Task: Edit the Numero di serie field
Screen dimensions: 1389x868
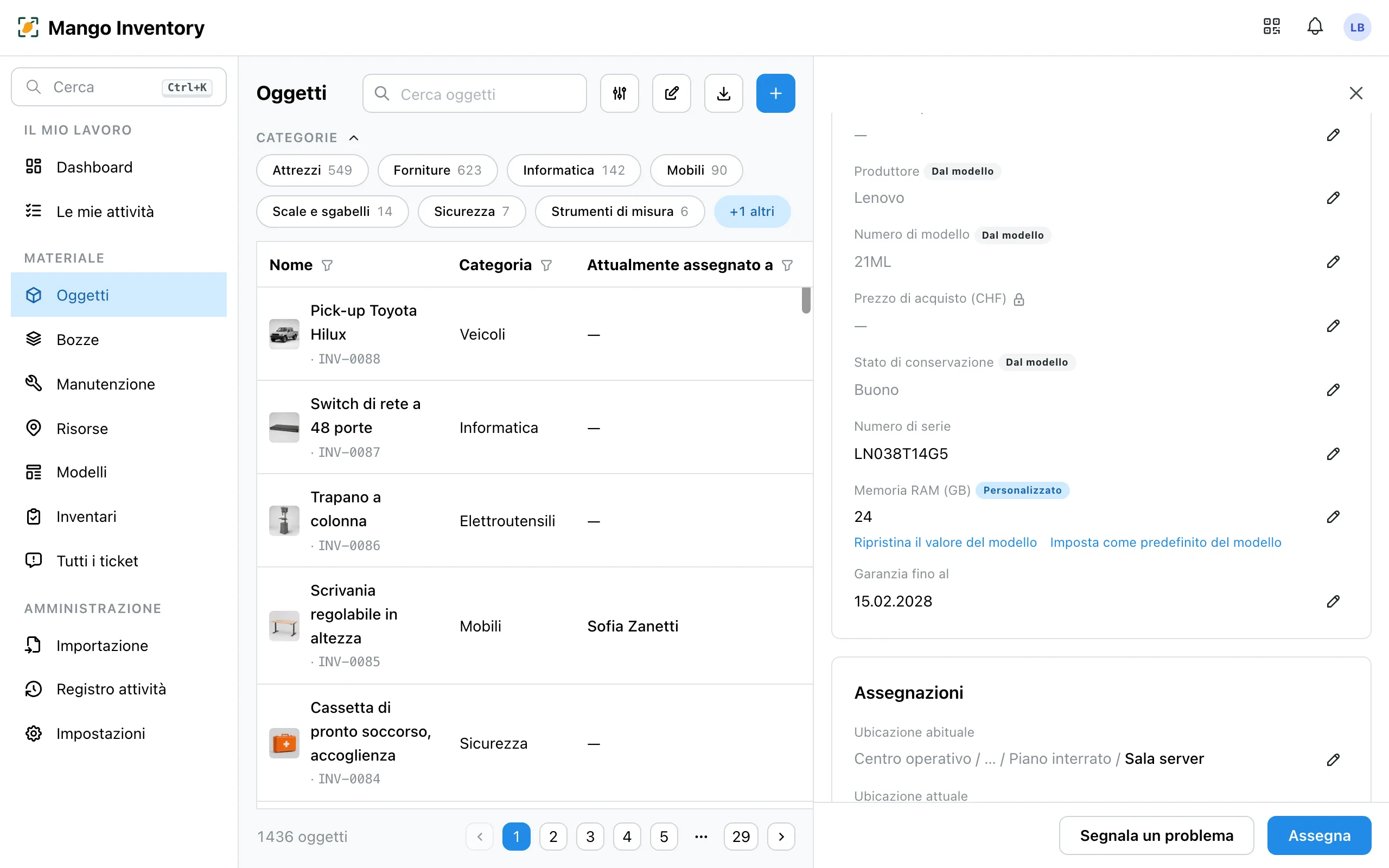Action: (1333, 454)
